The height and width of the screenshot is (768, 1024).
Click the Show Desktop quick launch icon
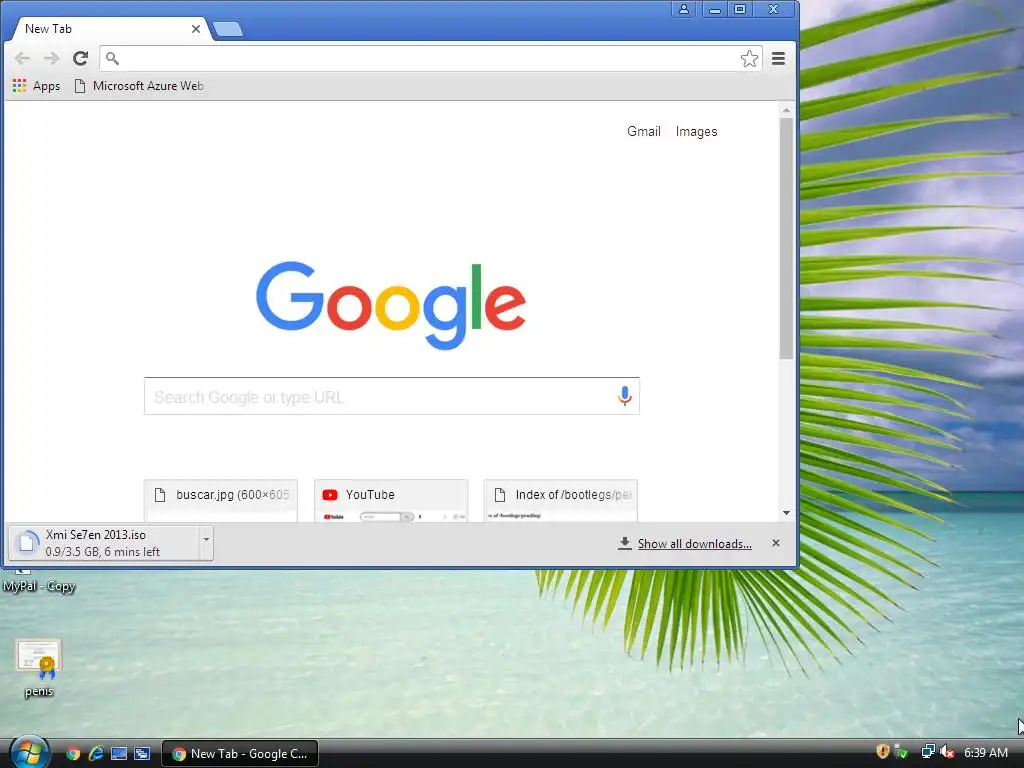point(119,753)
